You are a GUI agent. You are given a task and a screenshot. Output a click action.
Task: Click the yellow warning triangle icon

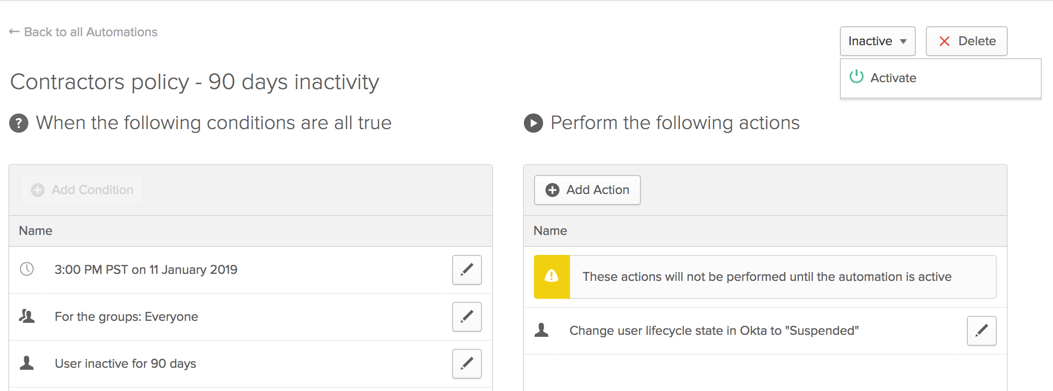click(x=551, y=276)
